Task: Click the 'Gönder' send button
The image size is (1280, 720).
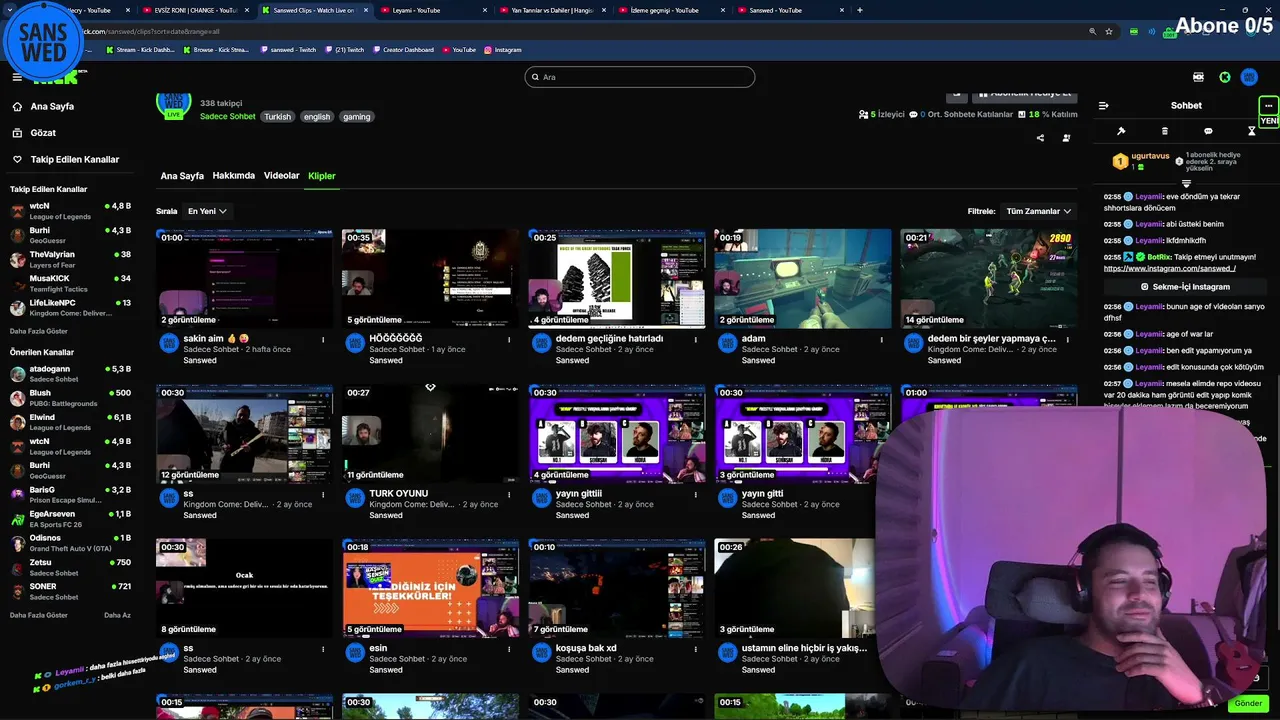Action: pyautogui.click(x=1248, y=703)
